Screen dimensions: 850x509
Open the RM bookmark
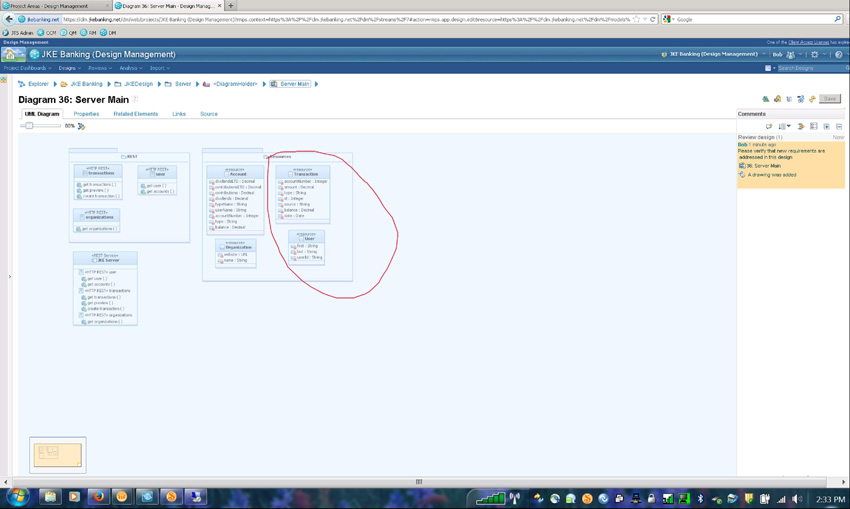[88, 33]
